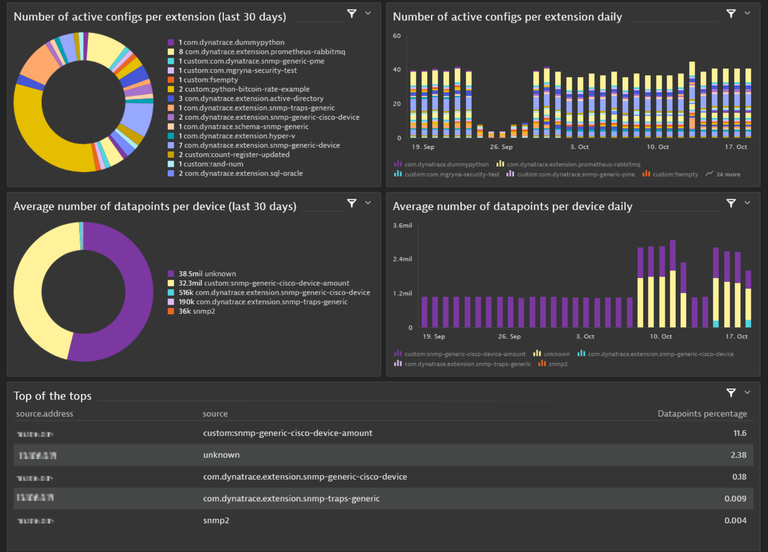Click the prometheus-rabbitmq yellow swatch in pie legend
Viewport: 768px width, 552px height.
[171, 52]
